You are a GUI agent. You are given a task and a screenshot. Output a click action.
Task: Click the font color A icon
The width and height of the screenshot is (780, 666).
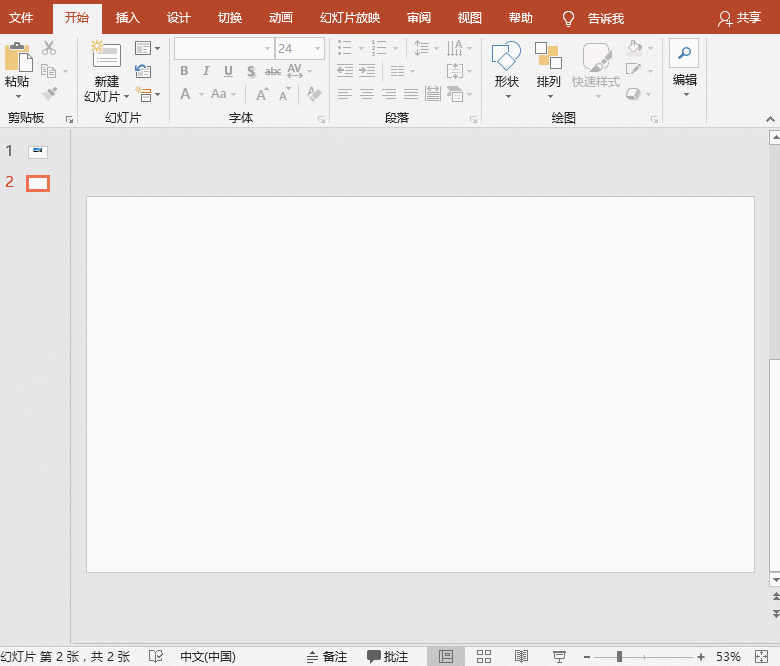click(186, 94)
